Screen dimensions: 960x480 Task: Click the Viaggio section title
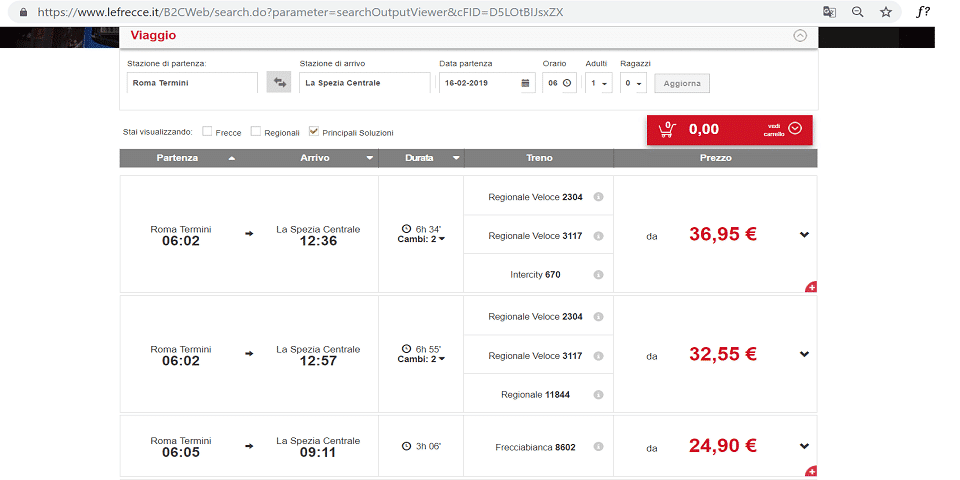(153, 36)
